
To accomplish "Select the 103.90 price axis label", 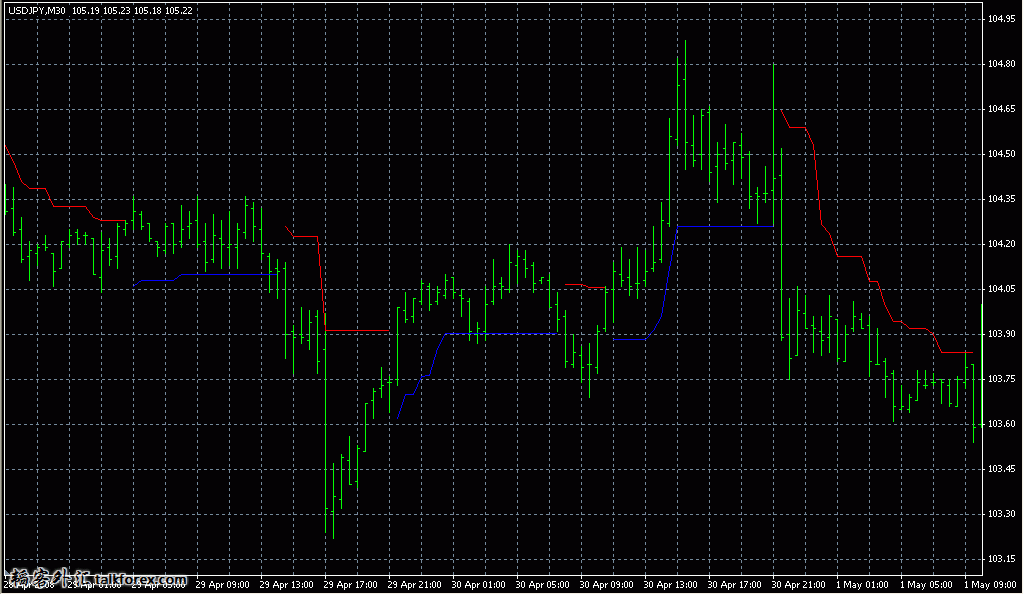I will point(1001,334).
